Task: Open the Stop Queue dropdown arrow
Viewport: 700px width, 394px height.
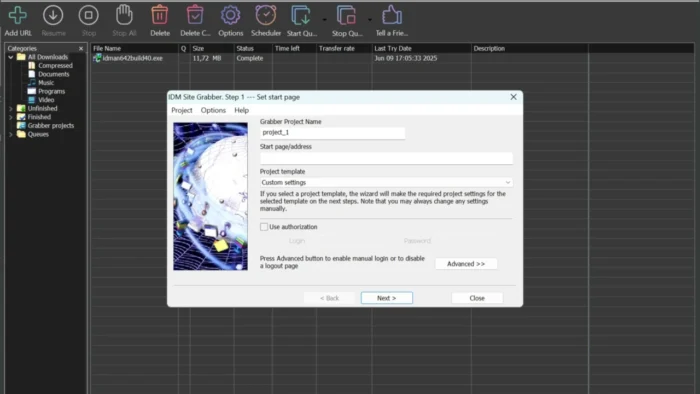Action: coord(370,20)
